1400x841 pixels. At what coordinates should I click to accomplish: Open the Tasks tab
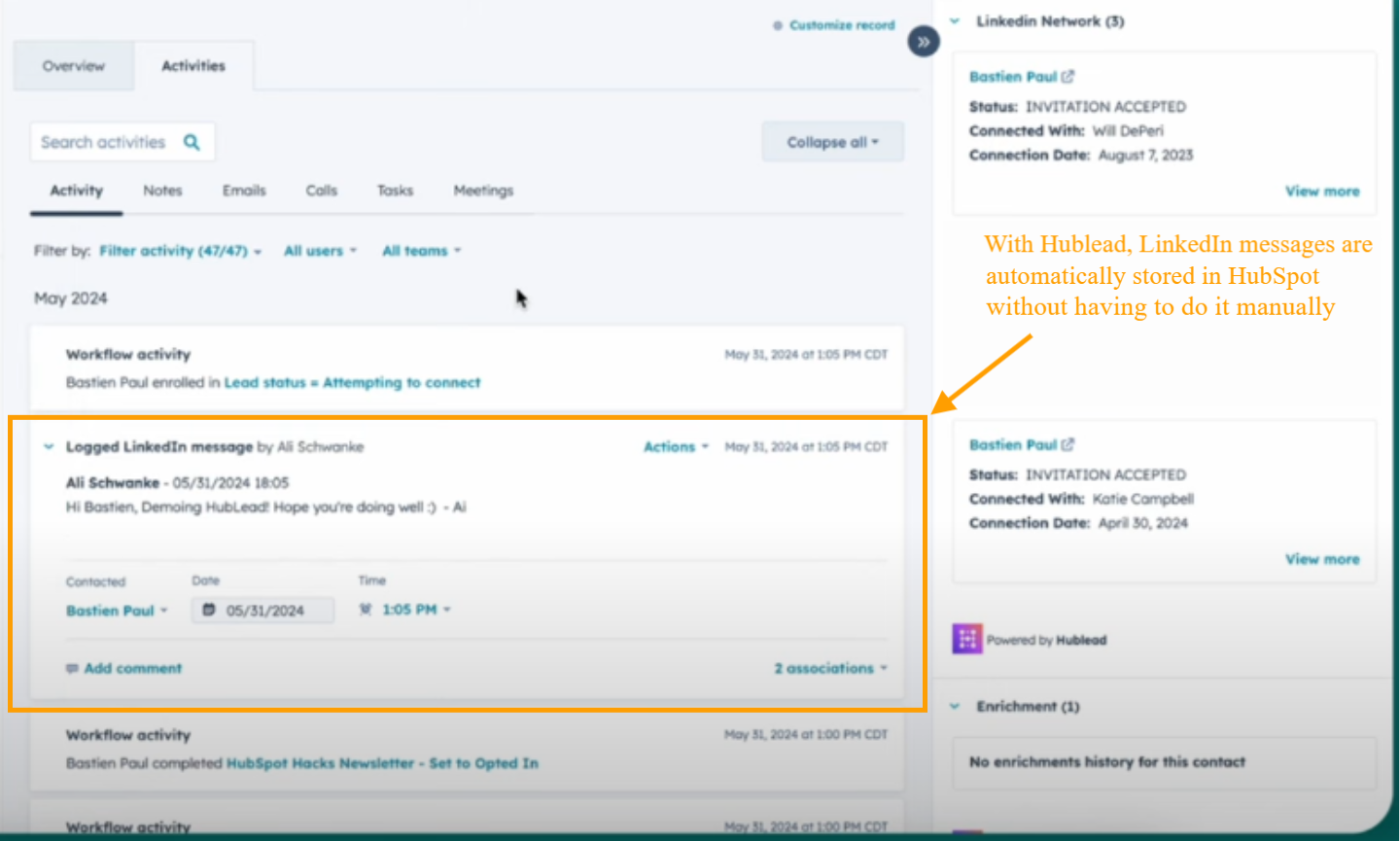[396, 191]
